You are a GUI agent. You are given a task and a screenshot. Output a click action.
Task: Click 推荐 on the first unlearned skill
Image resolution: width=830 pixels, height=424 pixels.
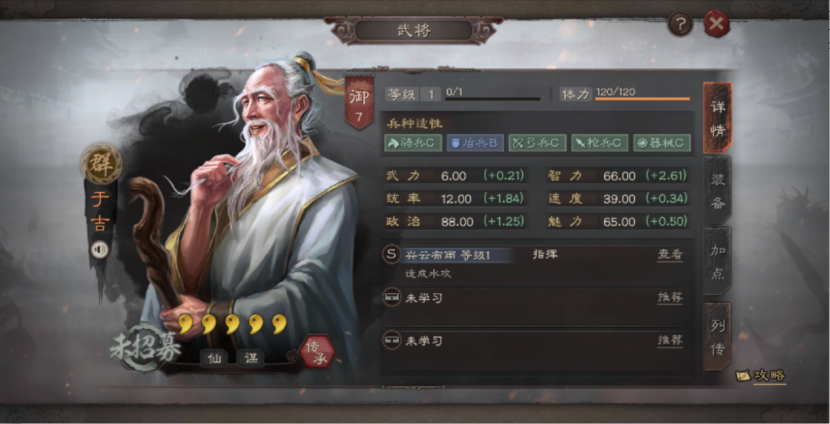[x=670, y=297]
